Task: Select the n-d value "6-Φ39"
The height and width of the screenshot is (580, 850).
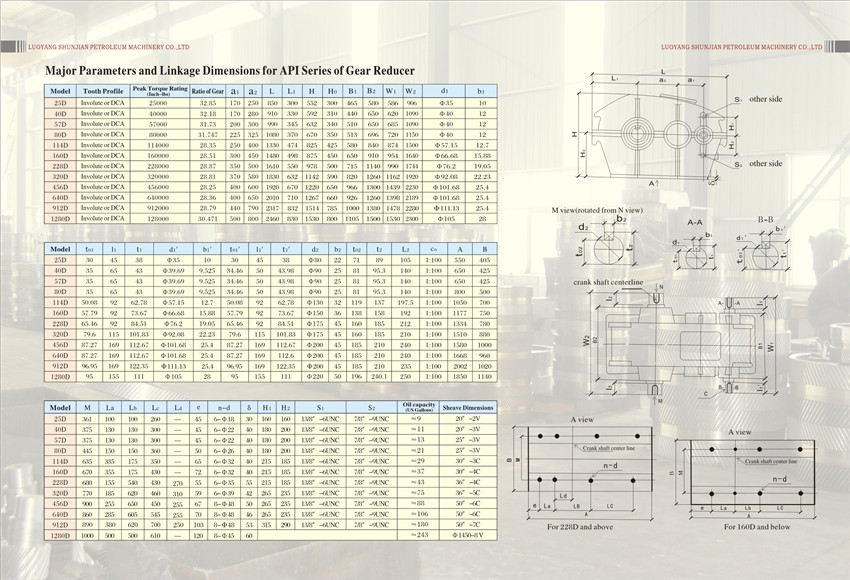Action: click(x=224, y=493)
